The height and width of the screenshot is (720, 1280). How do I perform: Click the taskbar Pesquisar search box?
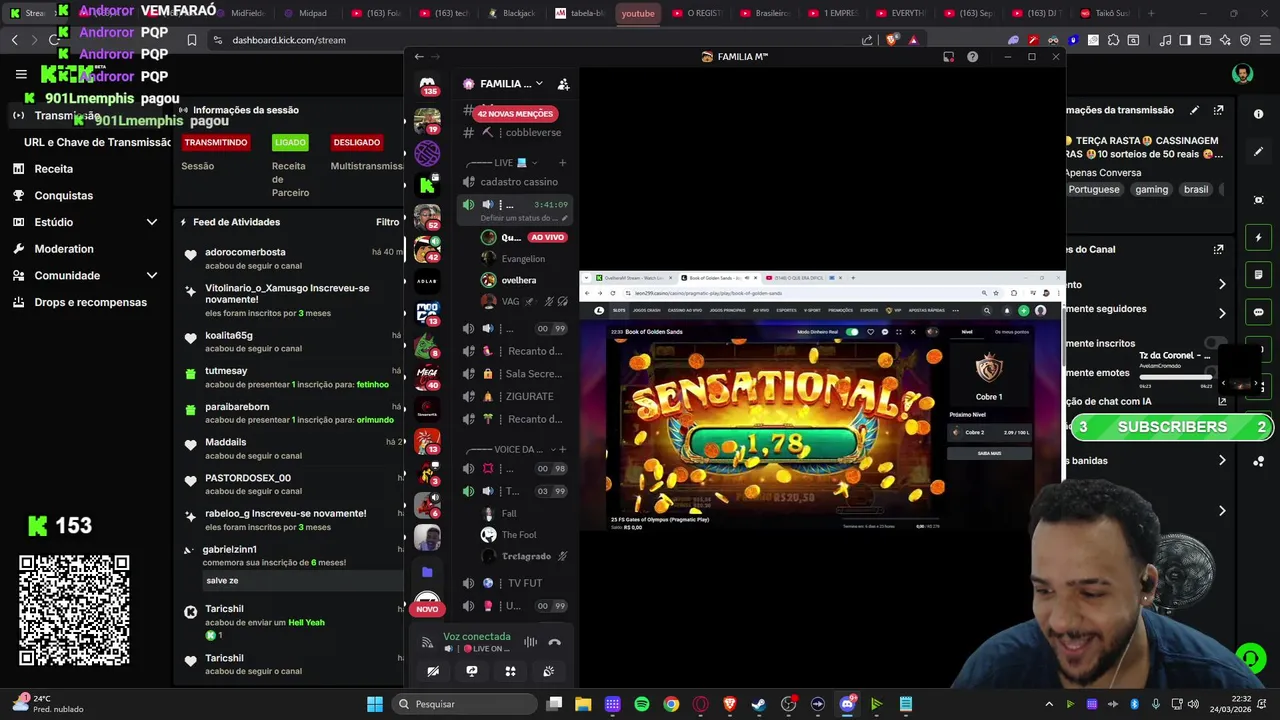coord(465,704)
